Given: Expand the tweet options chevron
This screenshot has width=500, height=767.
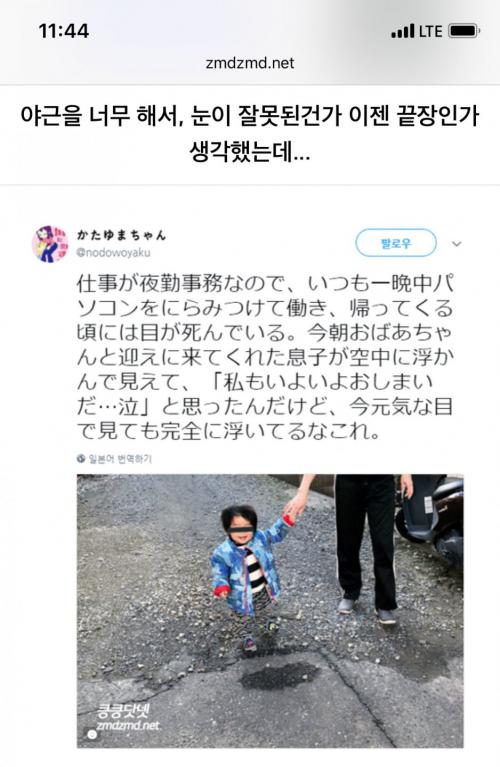Looking at the screenshot, I should (x=456, y=243).
